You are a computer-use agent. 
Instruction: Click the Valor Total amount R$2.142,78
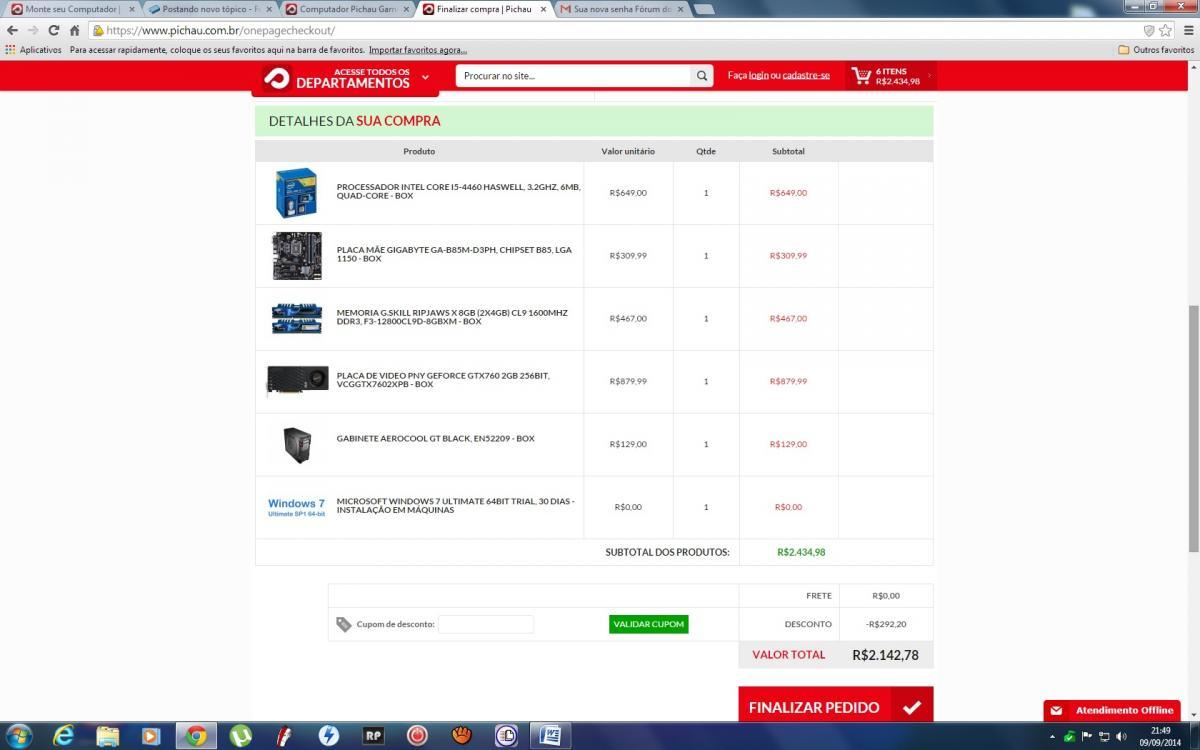coord(885,655)
